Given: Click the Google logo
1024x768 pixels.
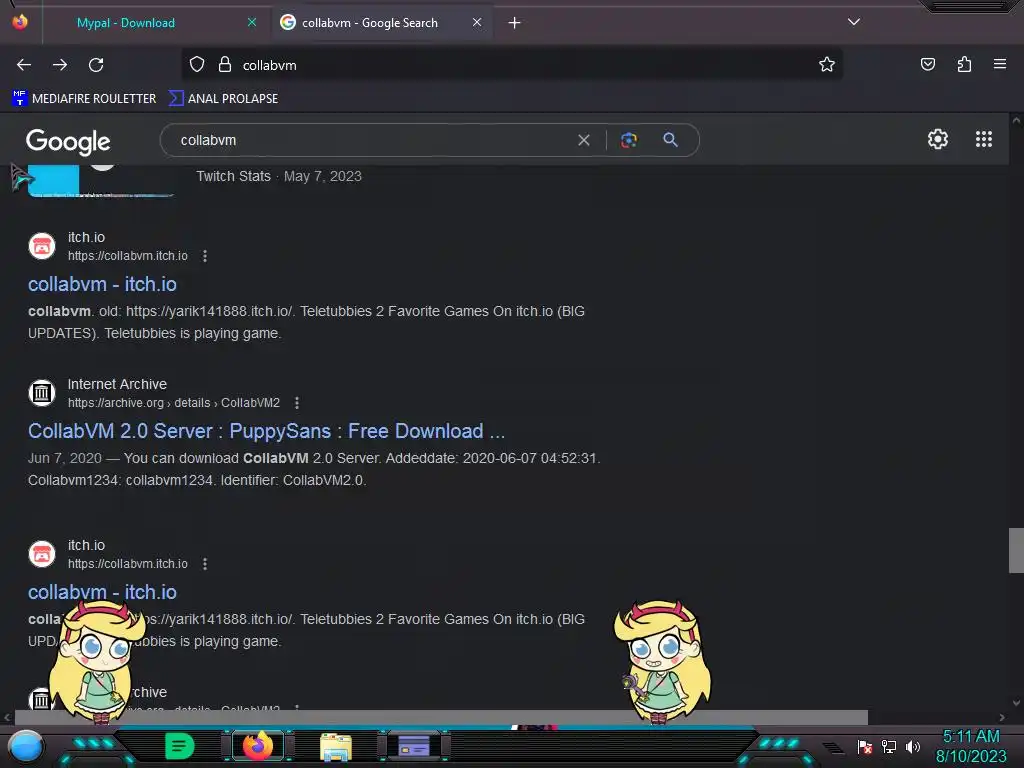Looking at the screenshot, I should point(68,141).
